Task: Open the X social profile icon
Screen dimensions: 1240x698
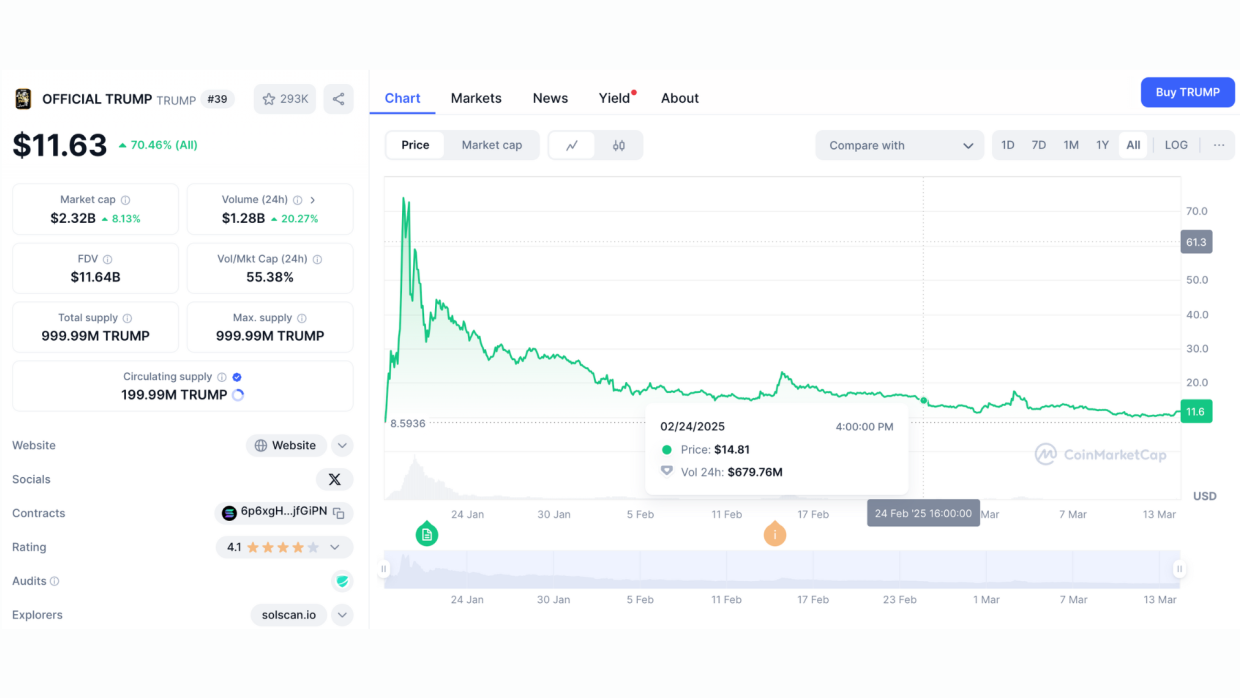Action: 334,479
